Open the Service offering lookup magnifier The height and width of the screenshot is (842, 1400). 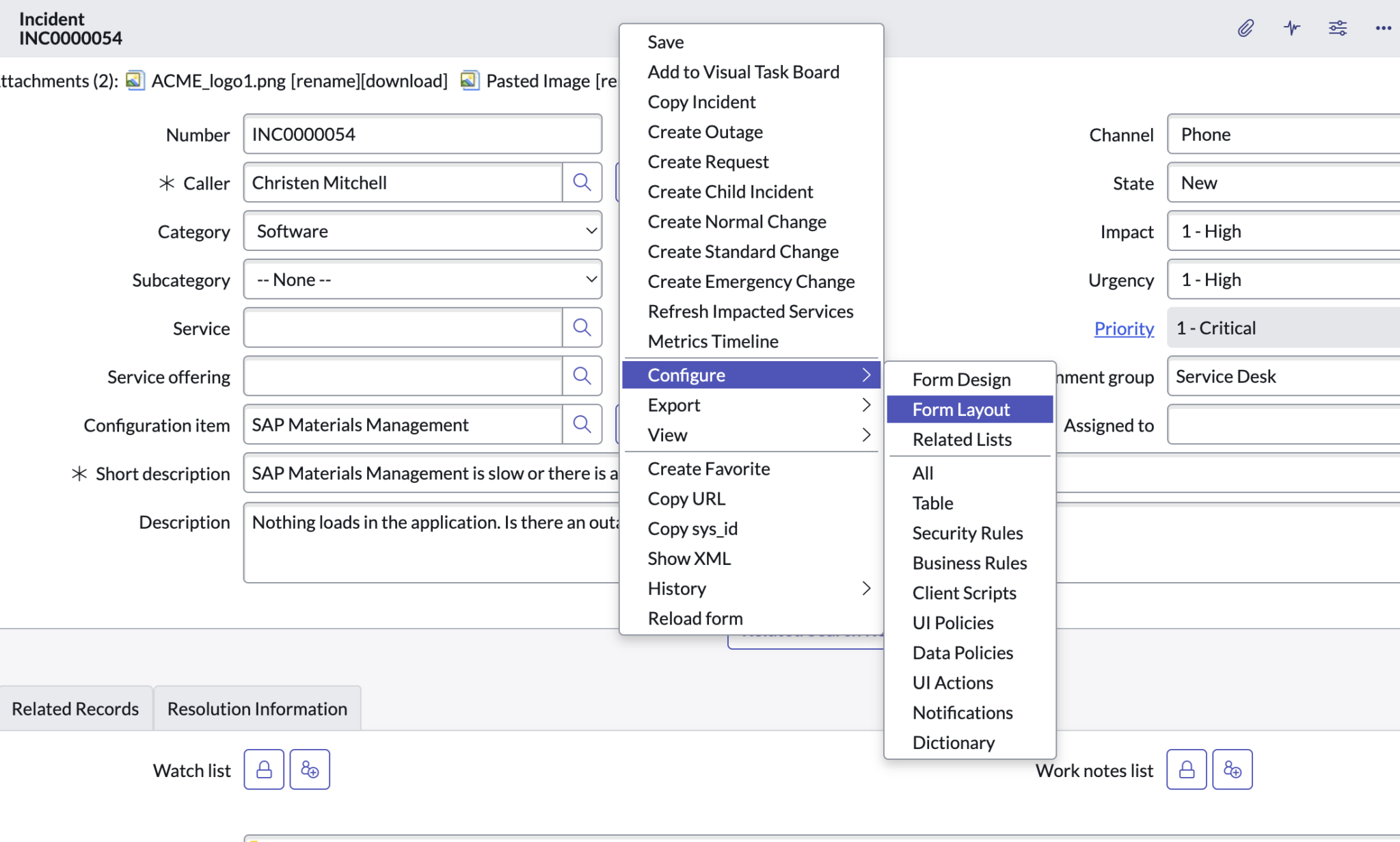point(582,376)
